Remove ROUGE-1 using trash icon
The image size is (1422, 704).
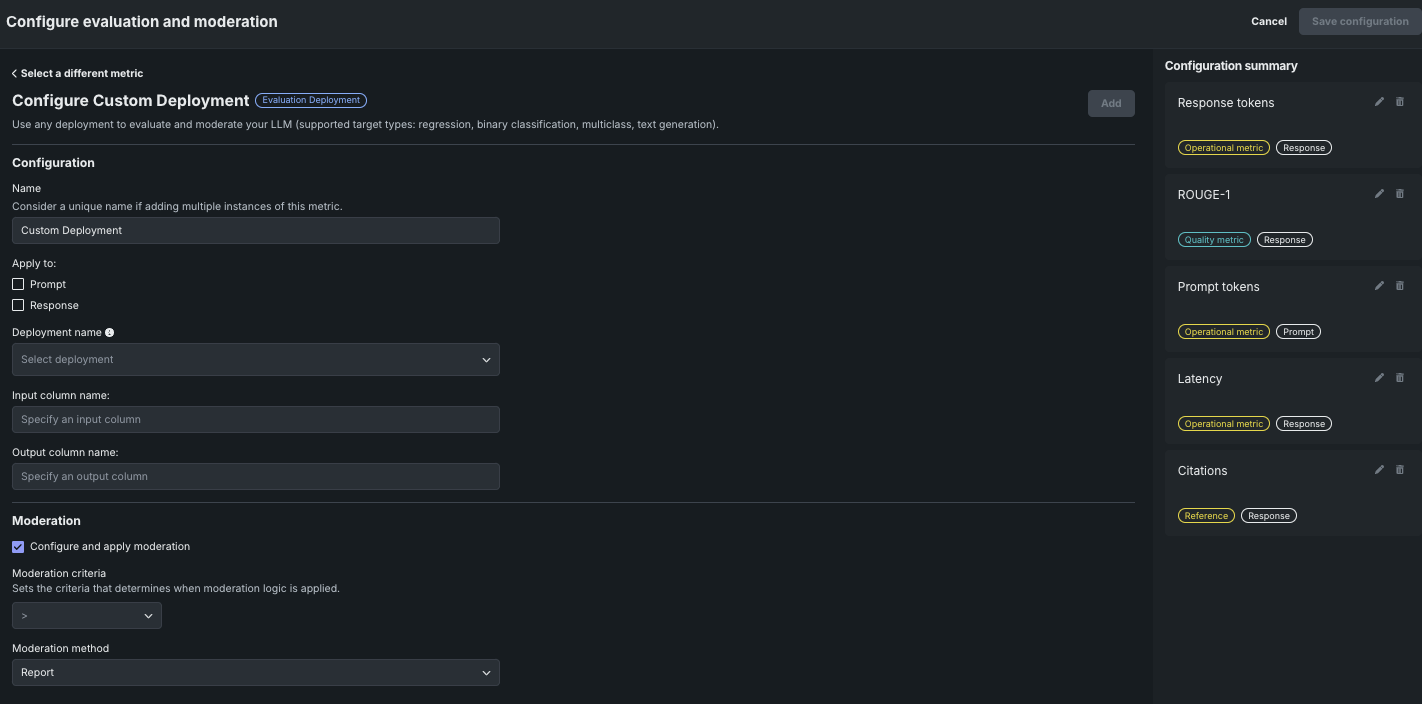(x=1399, y=194)
